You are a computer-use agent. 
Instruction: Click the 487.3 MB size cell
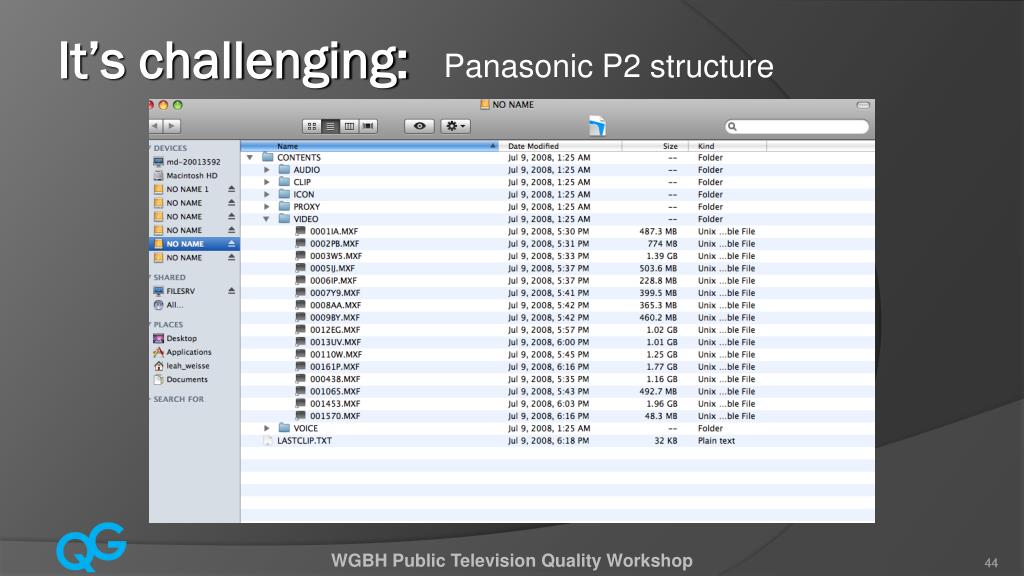(x=658, y=231)
